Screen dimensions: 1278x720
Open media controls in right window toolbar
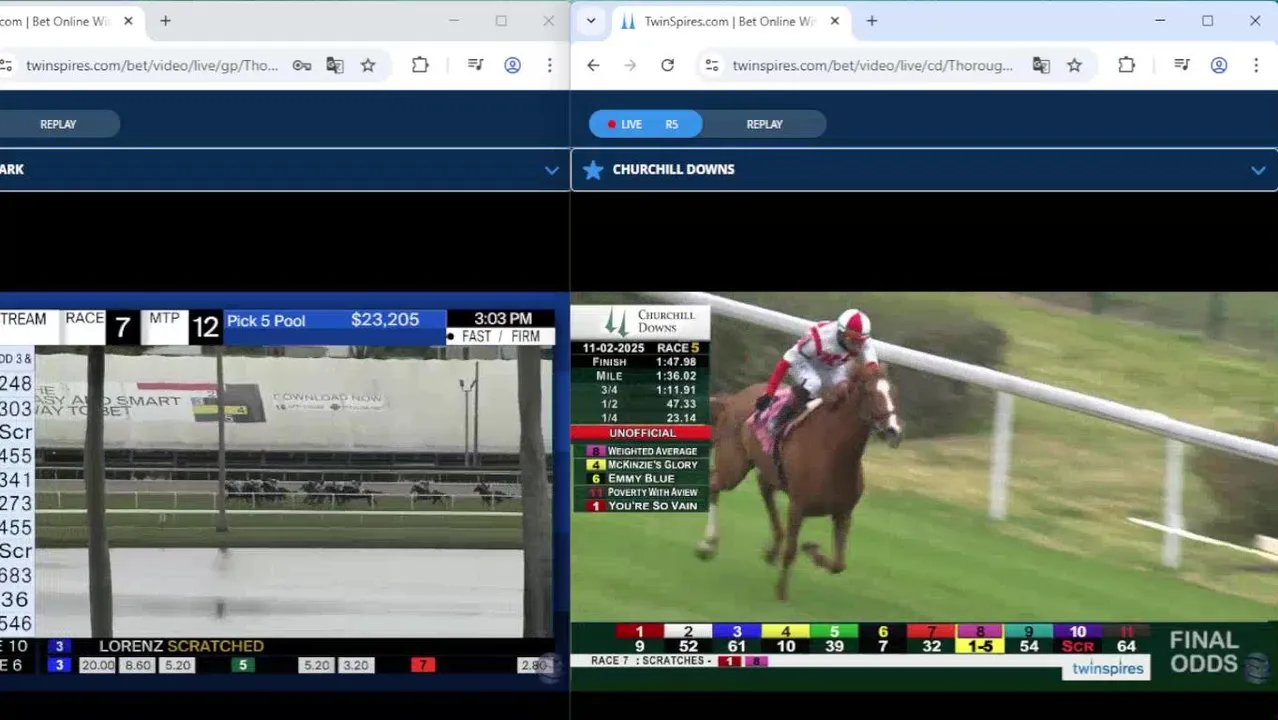pos(1182,65)
